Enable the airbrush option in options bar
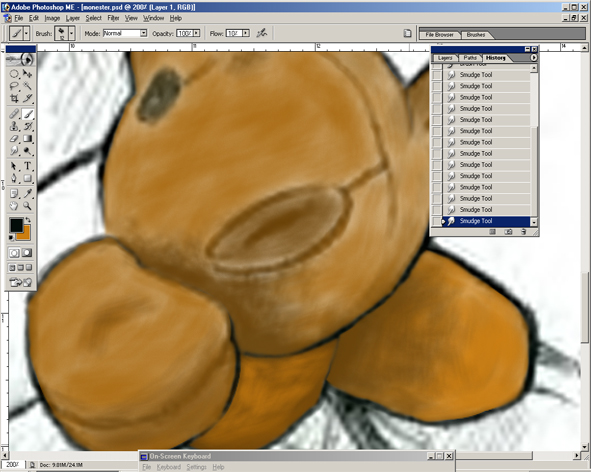This screenshot has width=591, height=472. [262, 33]
